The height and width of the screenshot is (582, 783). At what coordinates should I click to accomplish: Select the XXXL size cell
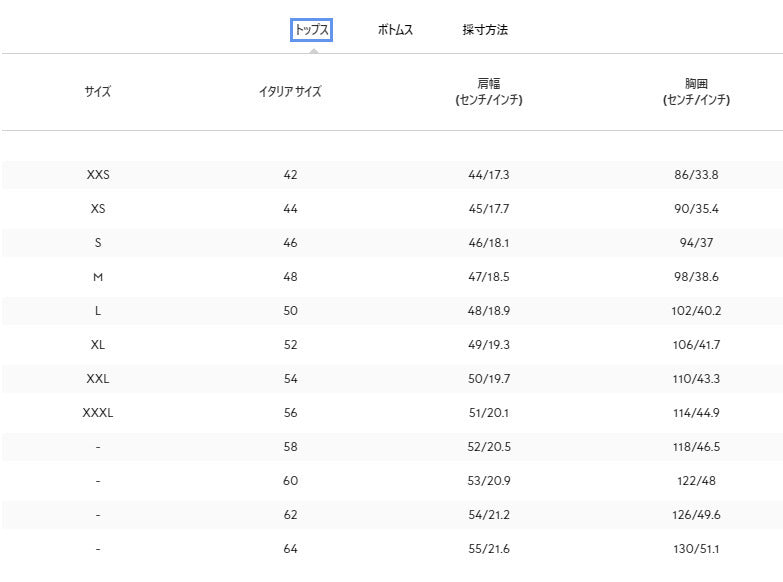[98, 413]
